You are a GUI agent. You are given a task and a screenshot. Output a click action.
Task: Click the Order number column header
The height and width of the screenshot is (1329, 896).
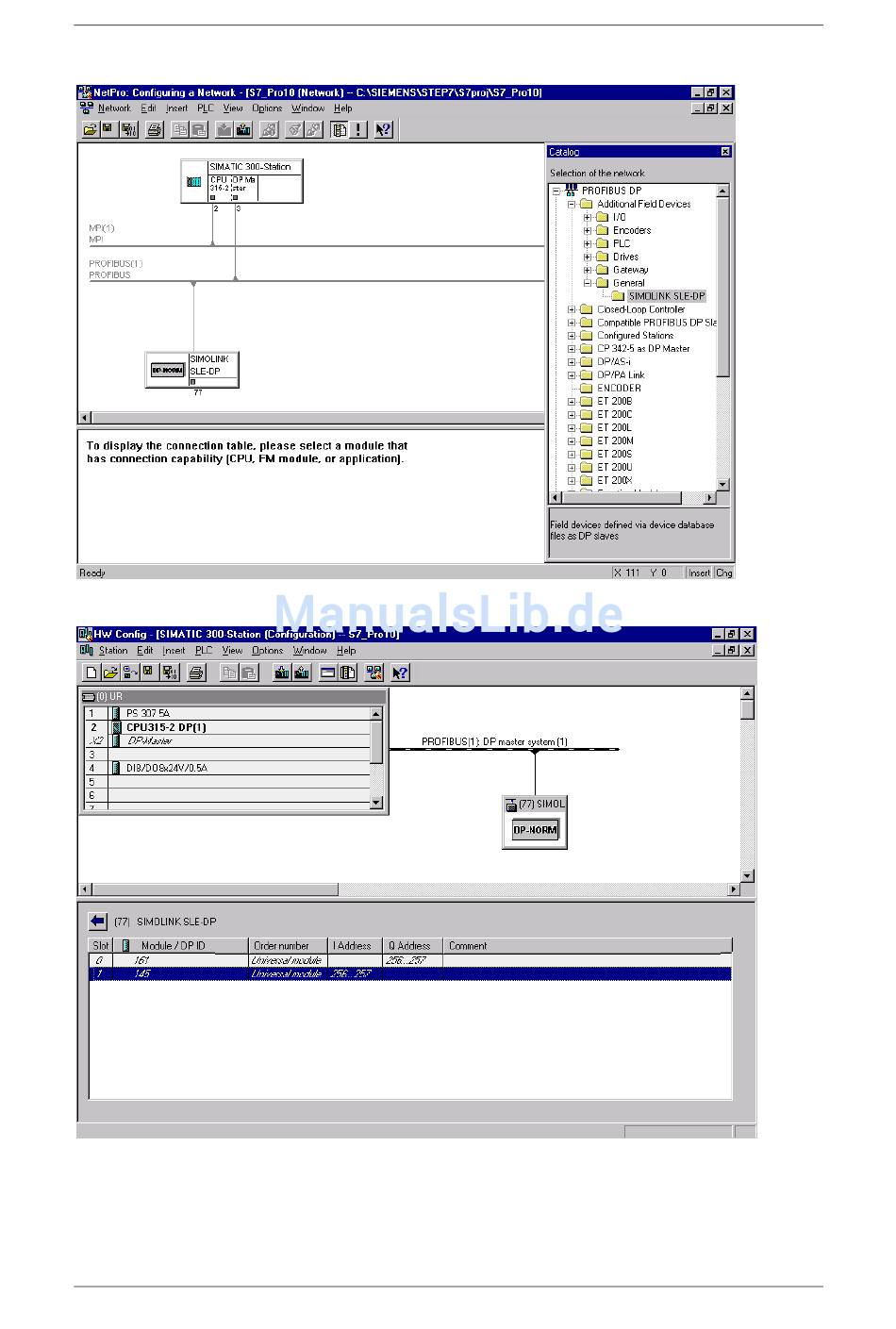coord(288,945)
